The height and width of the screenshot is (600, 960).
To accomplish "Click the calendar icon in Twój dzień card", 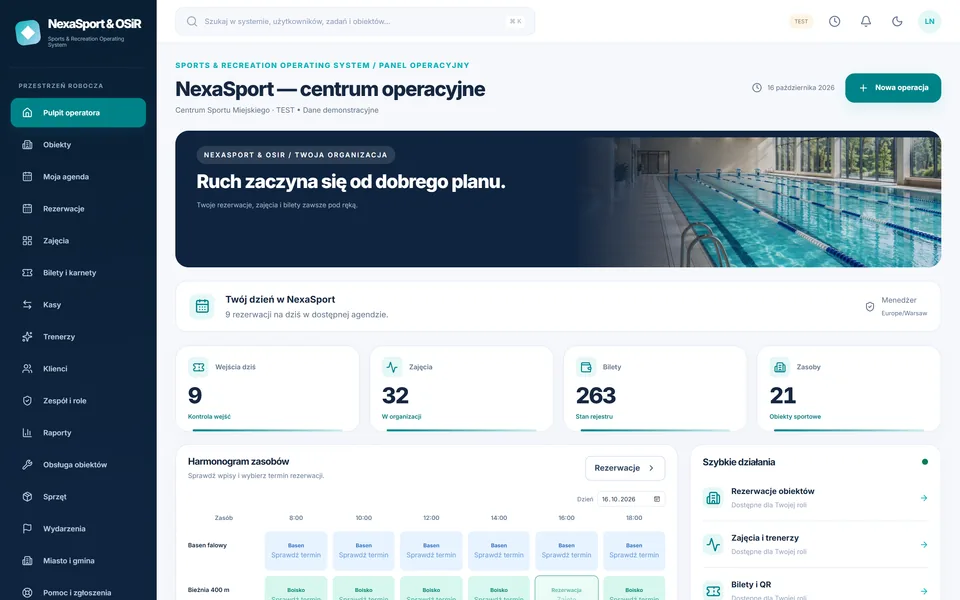I will (x=202, y=306).
